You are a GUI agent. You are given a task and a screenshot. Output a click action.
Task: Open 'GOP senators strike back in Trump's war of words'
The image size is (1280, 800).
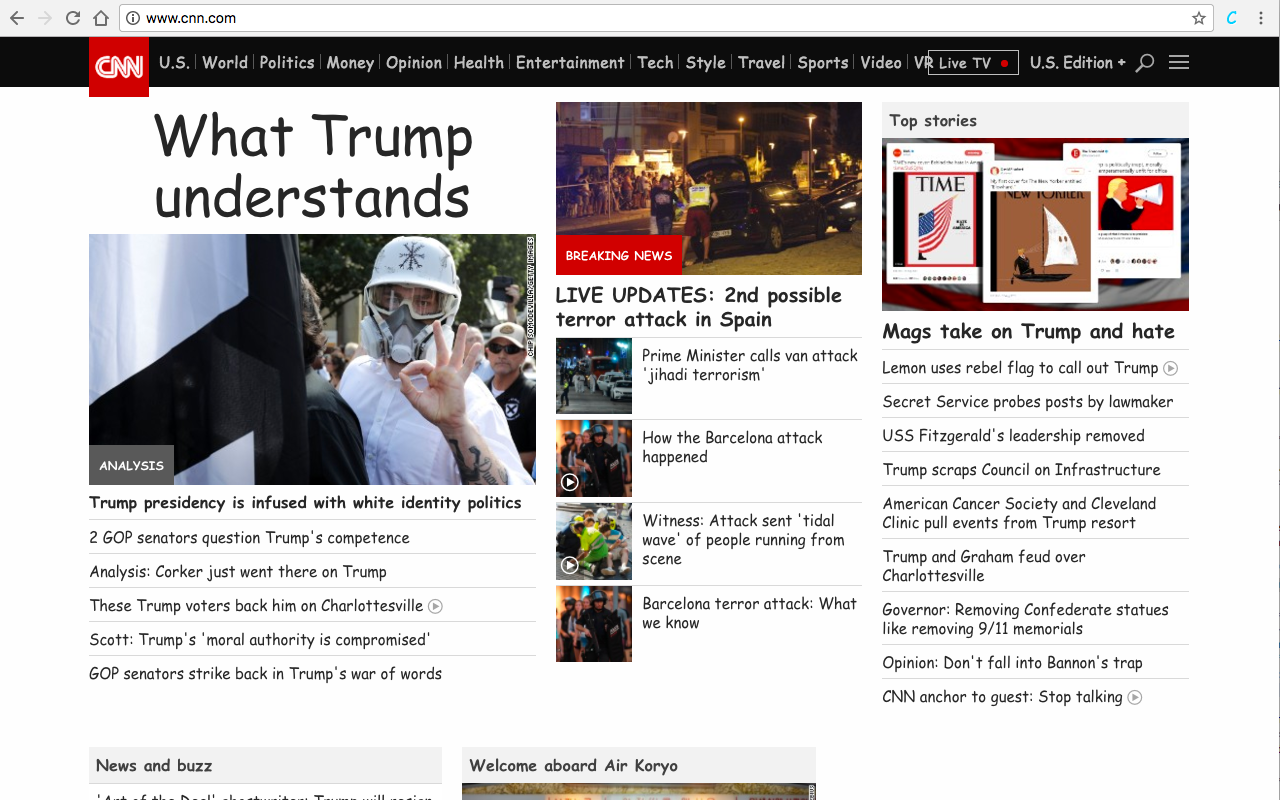pos(265,674)
